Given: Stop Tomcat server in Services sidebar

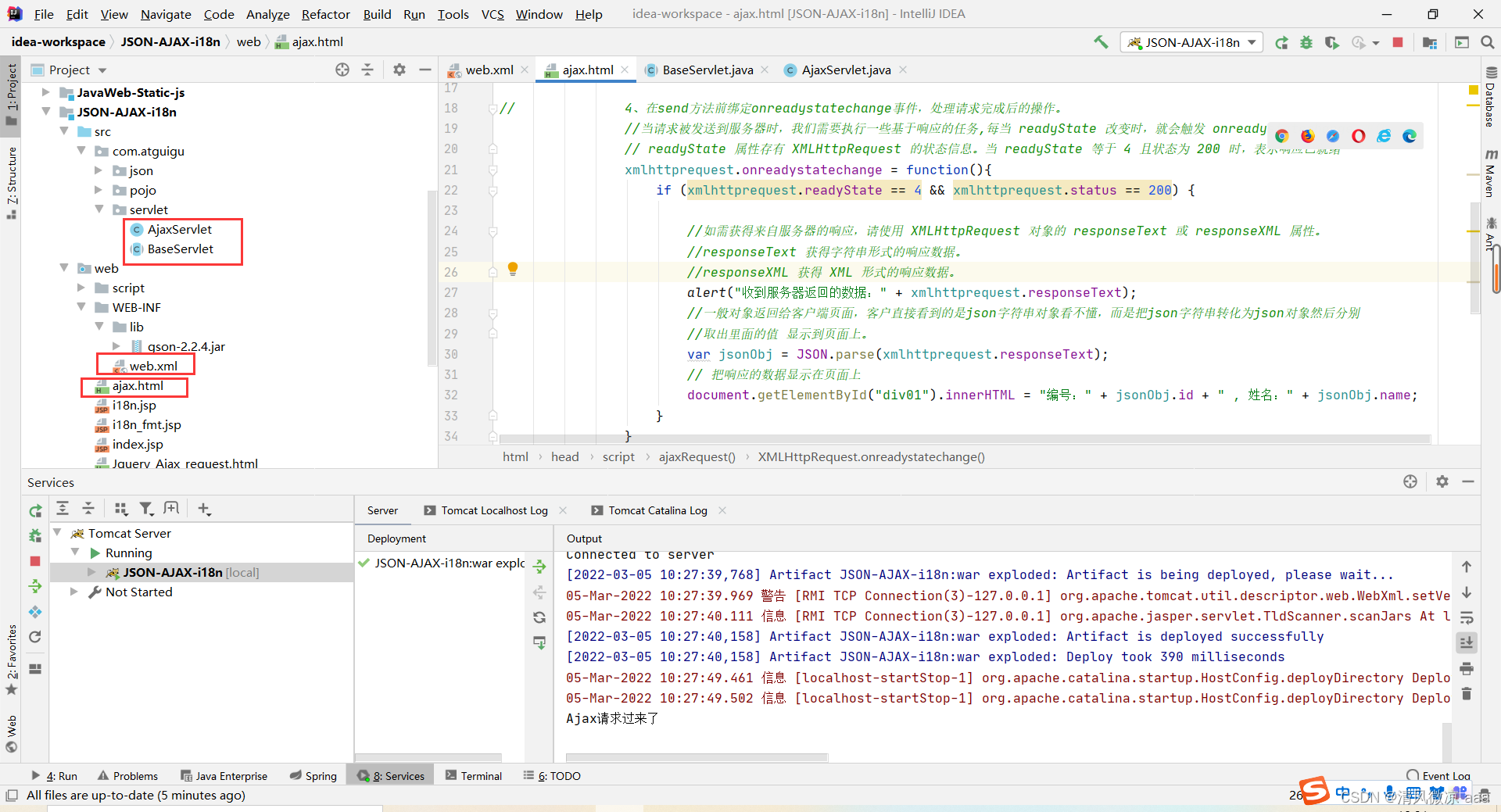Looking at the screenshot, I should point(35,561).
